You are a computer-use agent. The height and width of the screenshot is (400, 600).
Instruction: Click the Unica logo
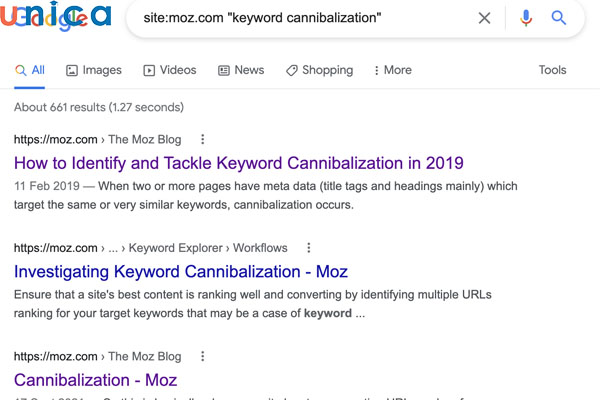point(55,18)
